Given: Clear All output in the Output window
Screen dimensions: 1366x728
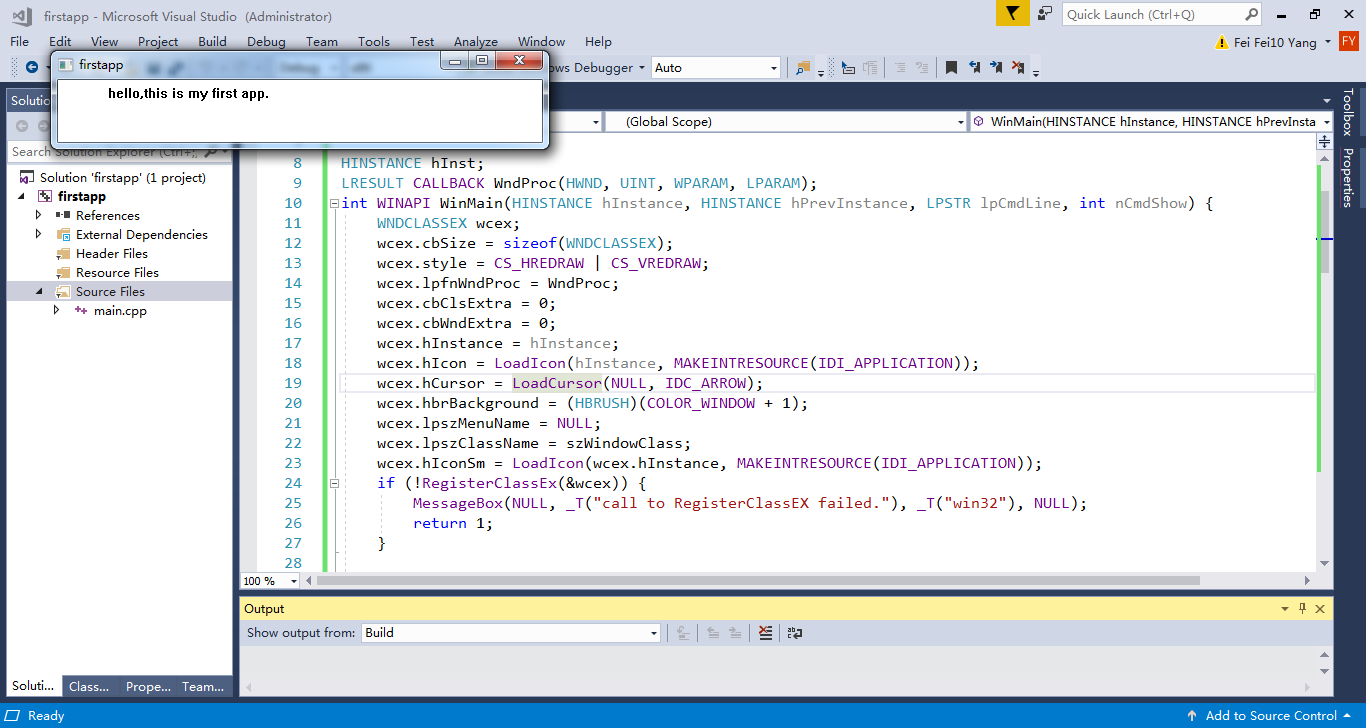Looking at the screenshot, I should pos(765,632).
